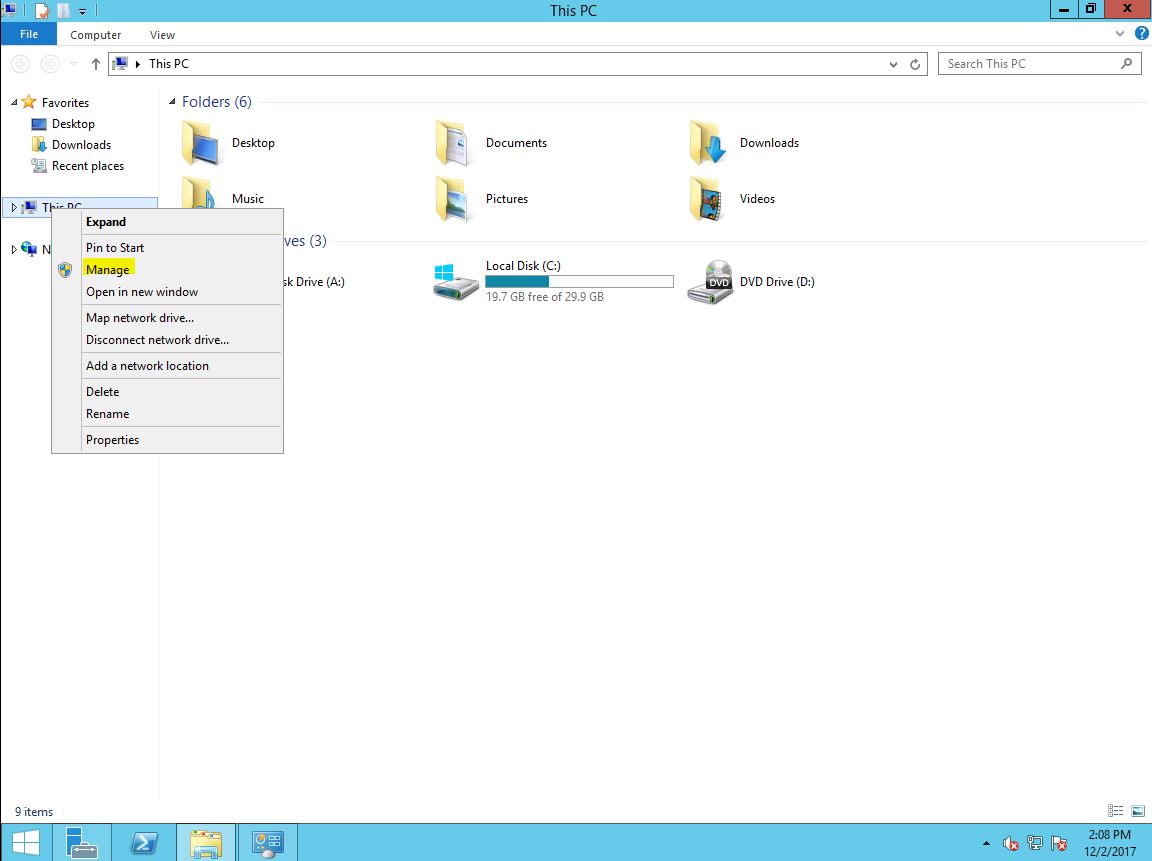Open the Help question mark icon
The image size is (1152, 861).
click(1141, 34)
